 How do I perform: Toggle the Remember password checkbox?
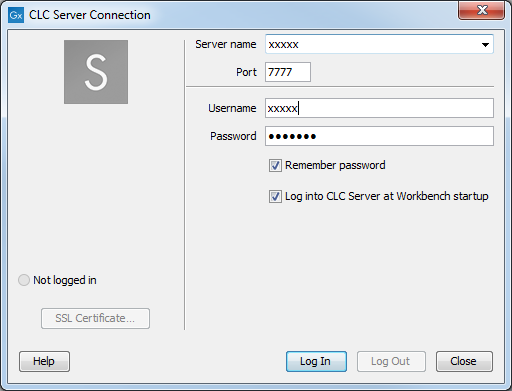click(275, 165)
